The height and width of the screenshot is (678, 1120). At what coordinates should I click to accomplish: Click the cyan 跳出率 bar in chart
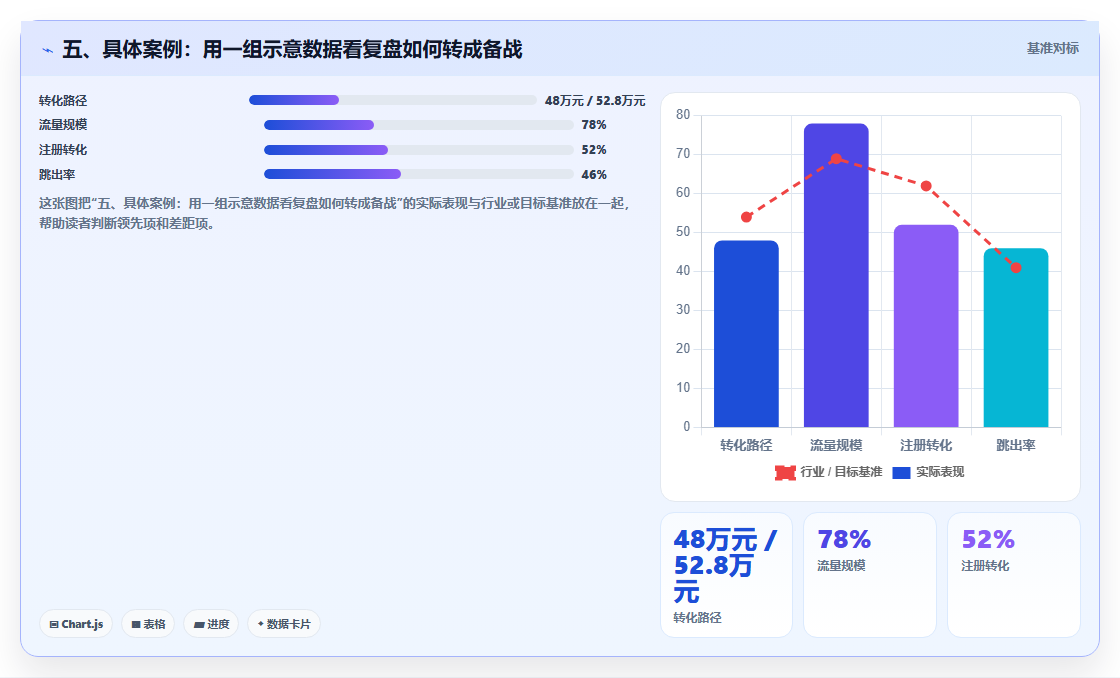(x=1016, y=337)
